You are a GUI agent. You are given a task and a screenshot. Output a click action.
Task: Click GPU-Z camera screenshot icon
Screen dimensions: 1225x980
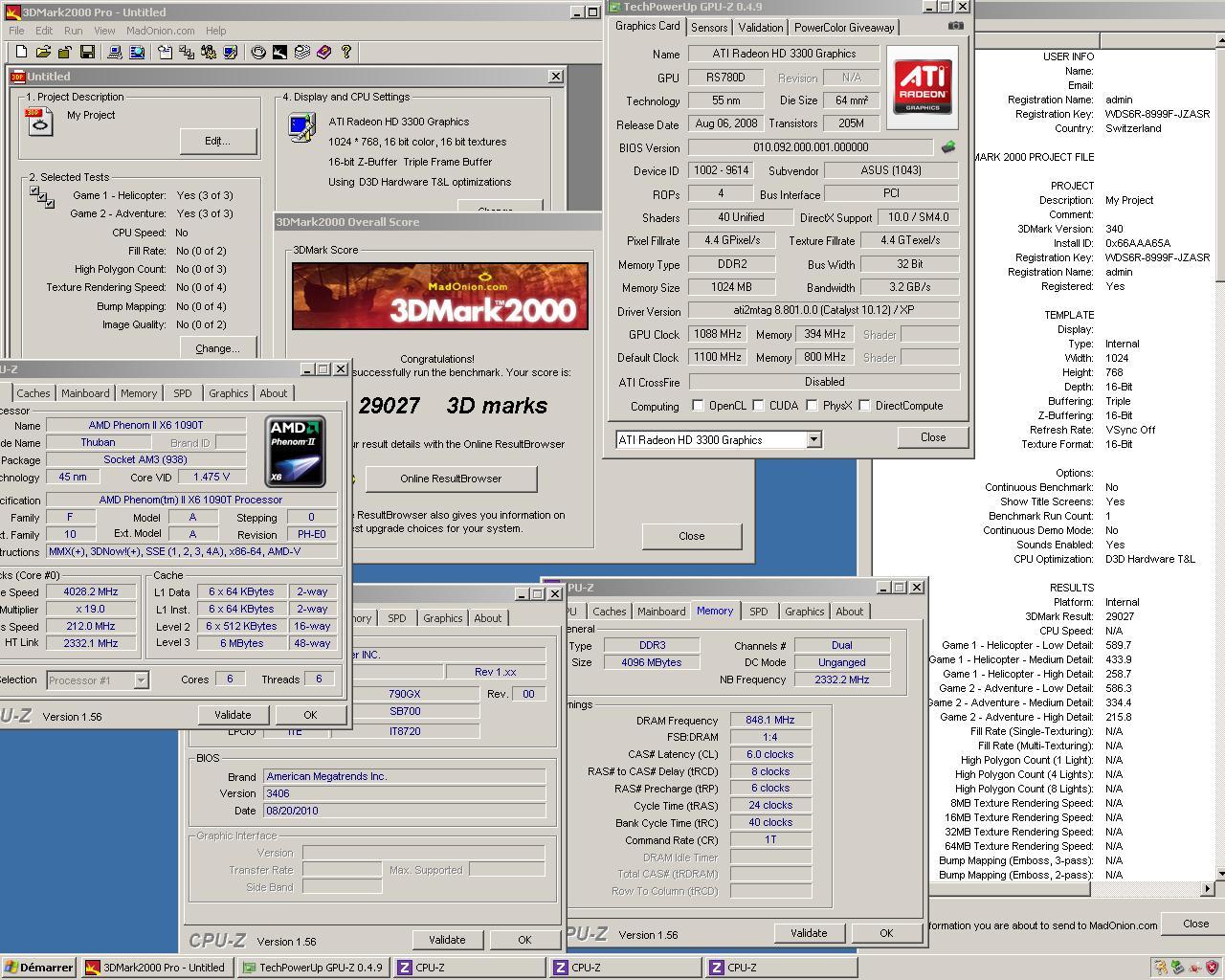point(955,26)
